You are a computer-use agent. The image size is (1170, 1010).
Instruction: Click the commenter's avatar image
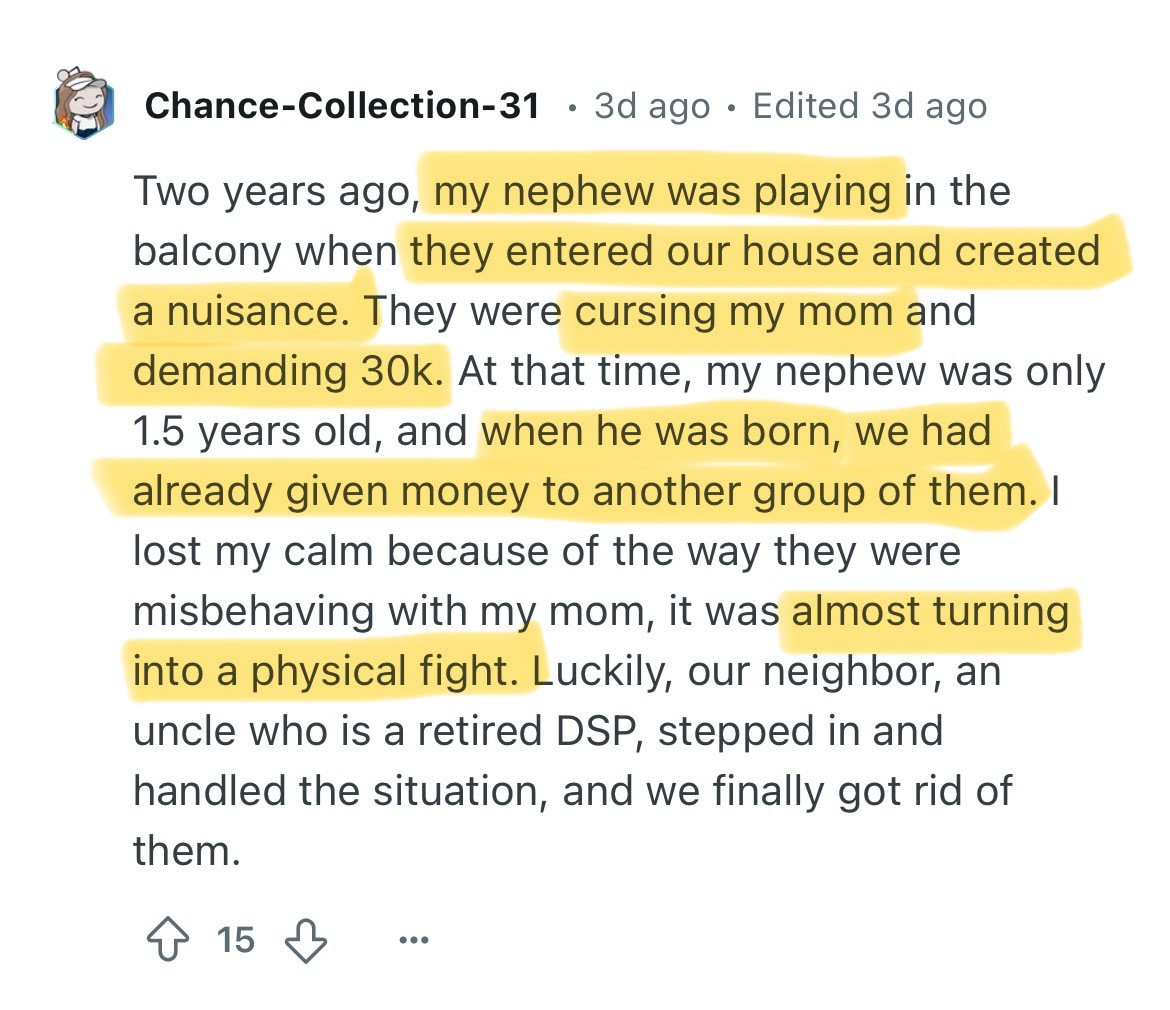pyautogui.click(x=84, y=105)
